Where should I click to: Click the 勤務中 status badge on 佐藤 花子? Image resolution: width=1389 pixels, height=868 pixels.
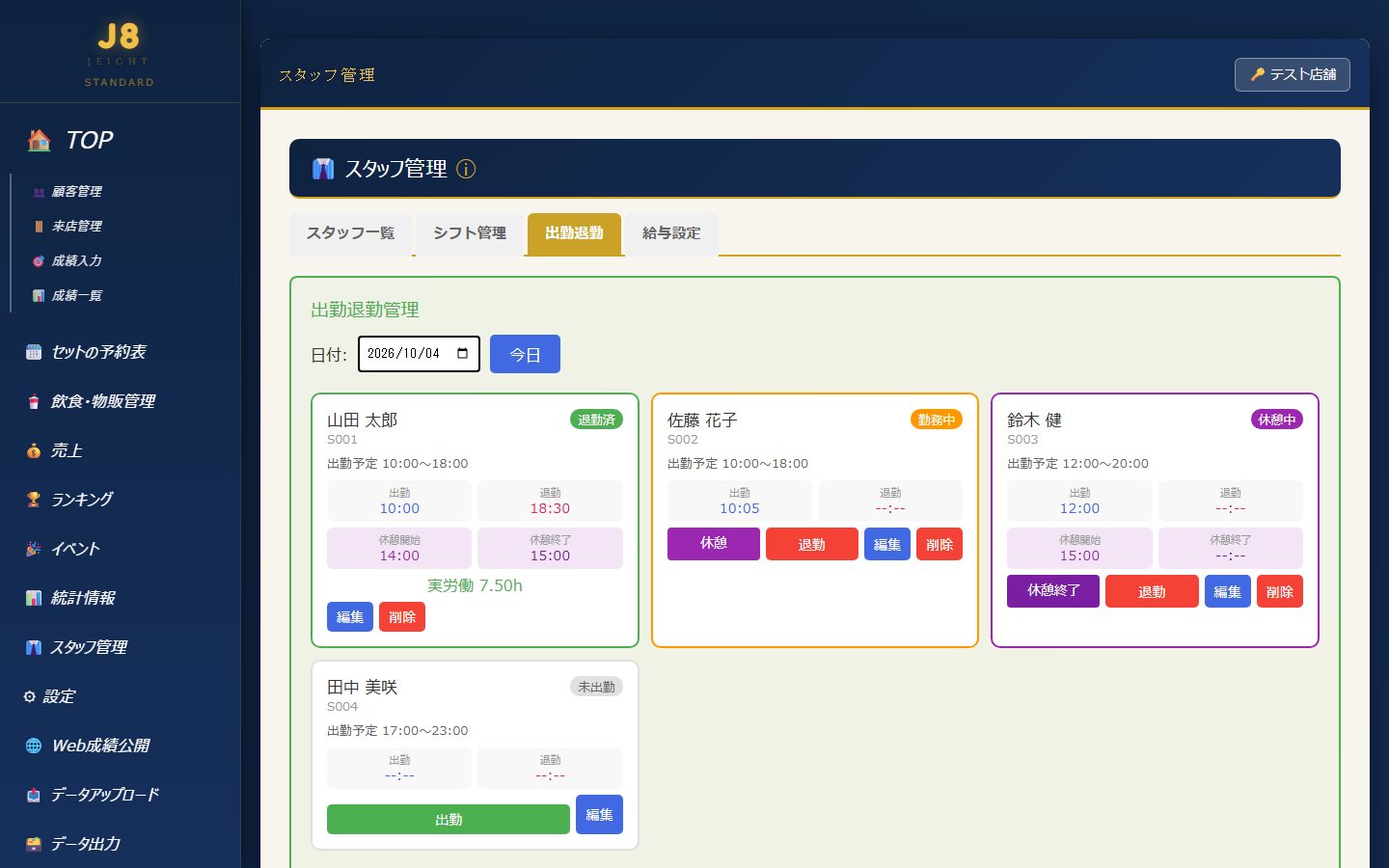[937, 420]
